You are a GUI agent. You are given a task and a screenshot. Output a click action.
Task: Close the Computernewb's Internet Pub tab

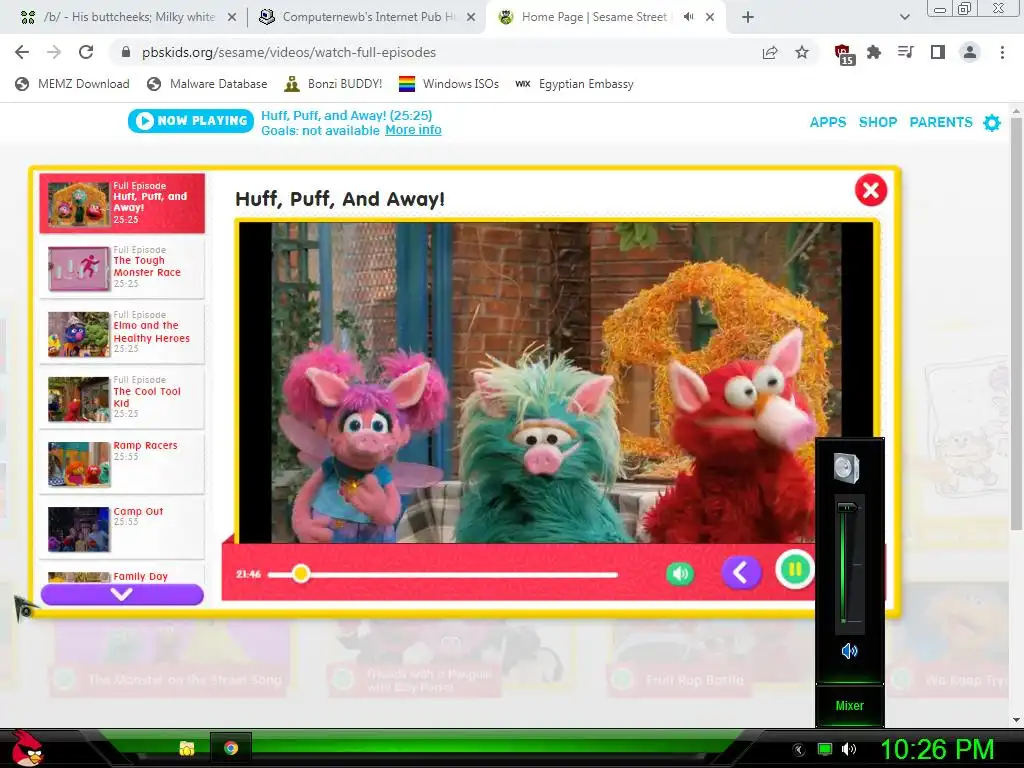click(471, 18)
